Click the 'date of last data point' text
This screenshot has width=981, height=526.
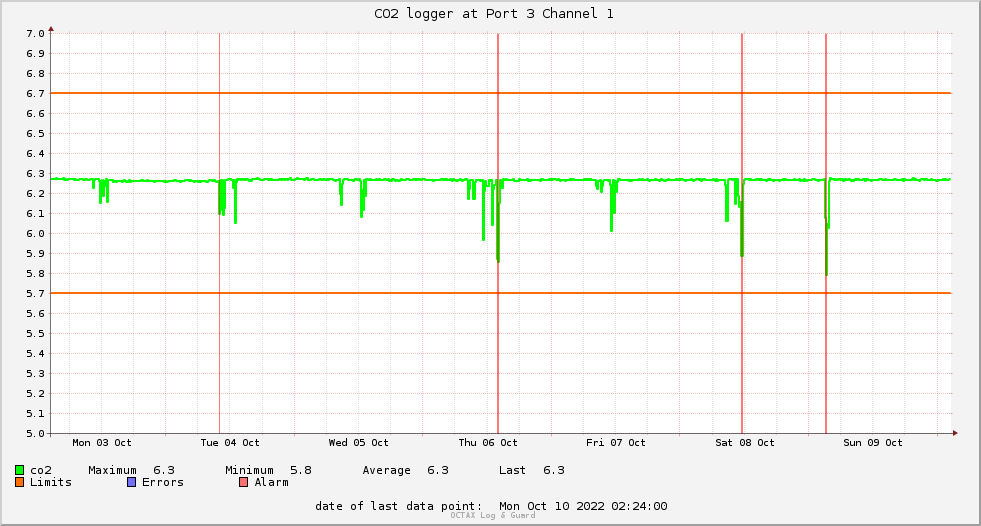(399, 506)
